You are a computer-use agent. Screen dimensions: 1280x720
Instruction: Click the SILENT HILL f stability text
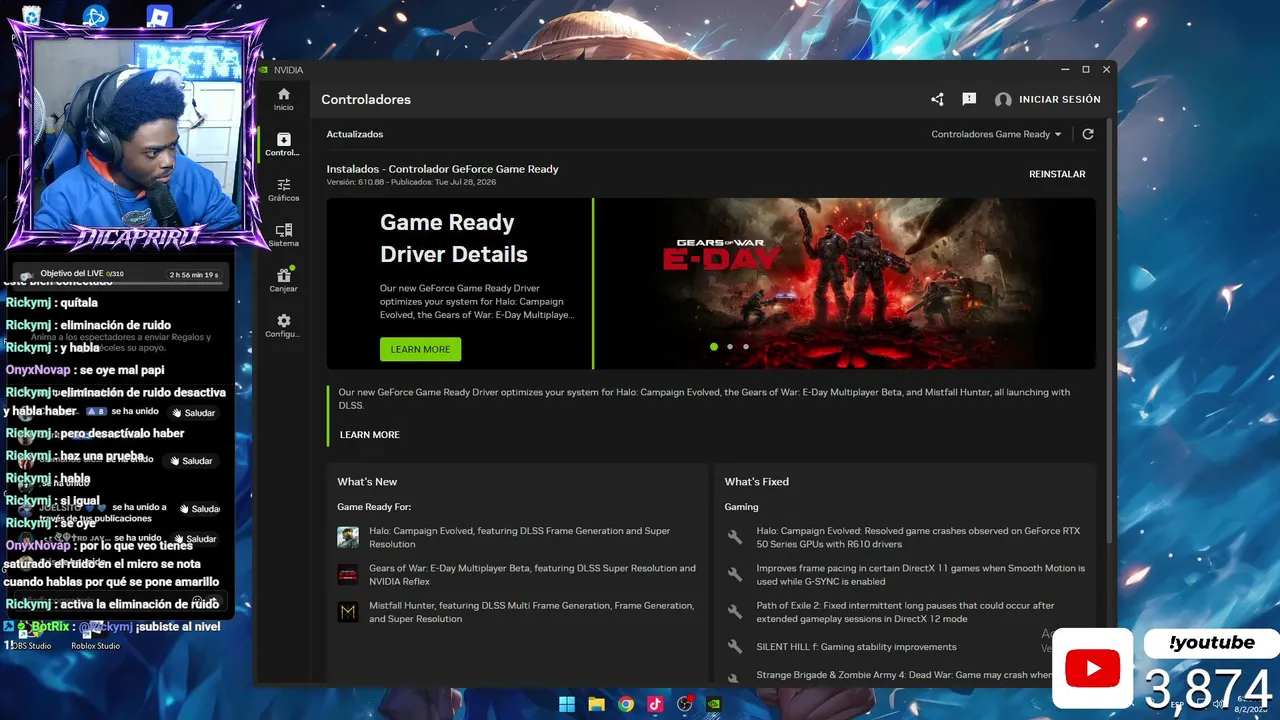coord(857,647)
